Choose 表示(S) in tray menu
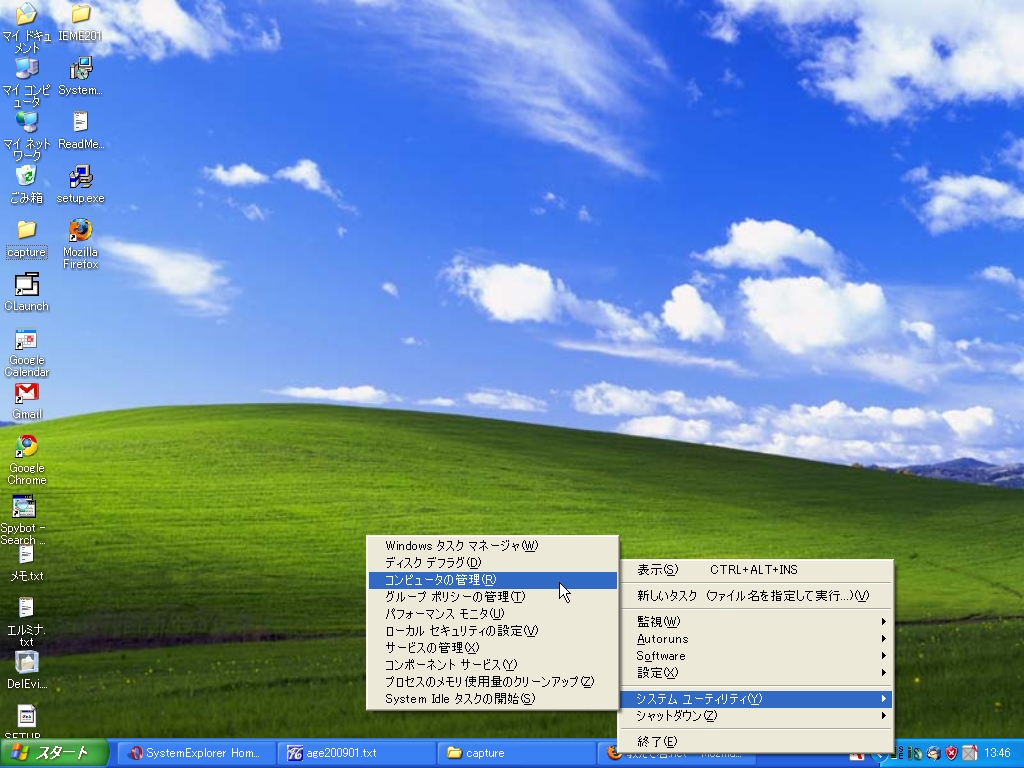The width and height of the screenshot is (1024, 768). 756,570
